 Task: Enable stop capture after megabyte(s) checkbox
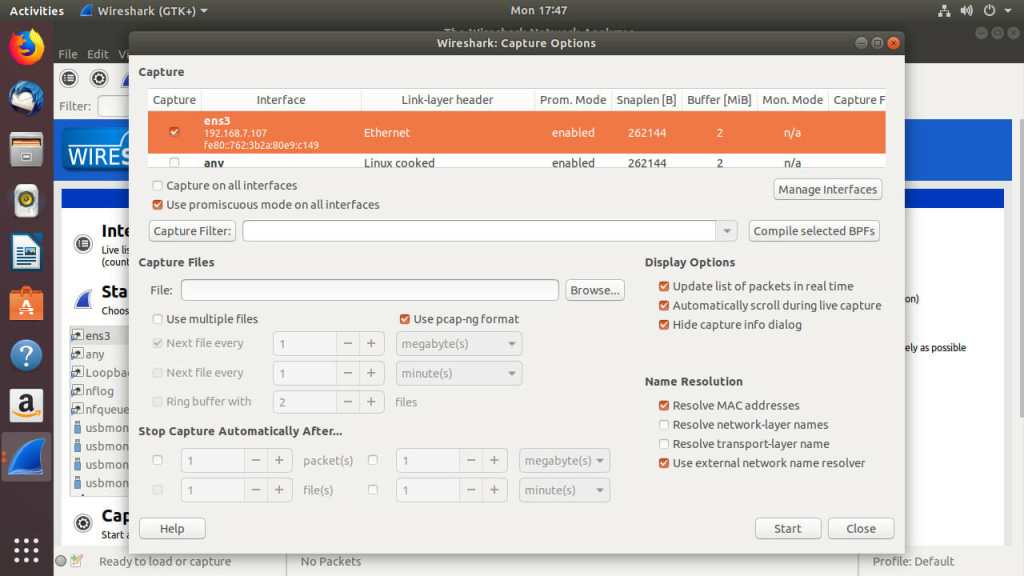point(373,460)
